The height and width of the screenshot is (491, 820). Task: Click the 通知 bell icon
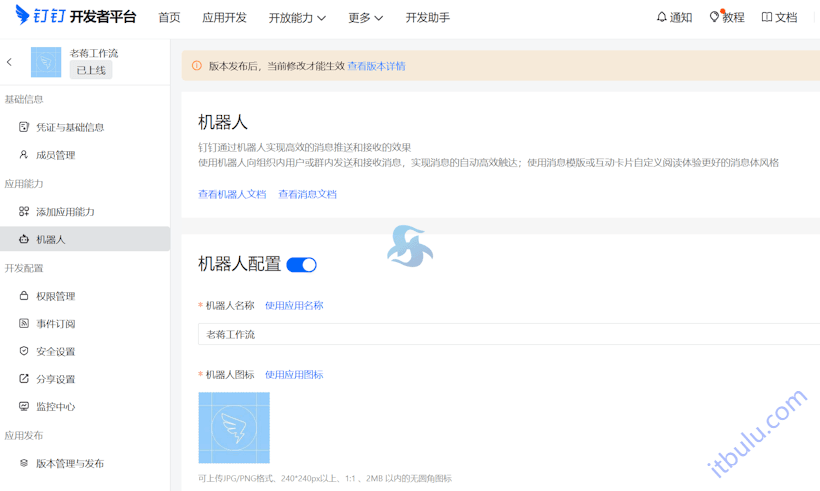pos(662,17)
